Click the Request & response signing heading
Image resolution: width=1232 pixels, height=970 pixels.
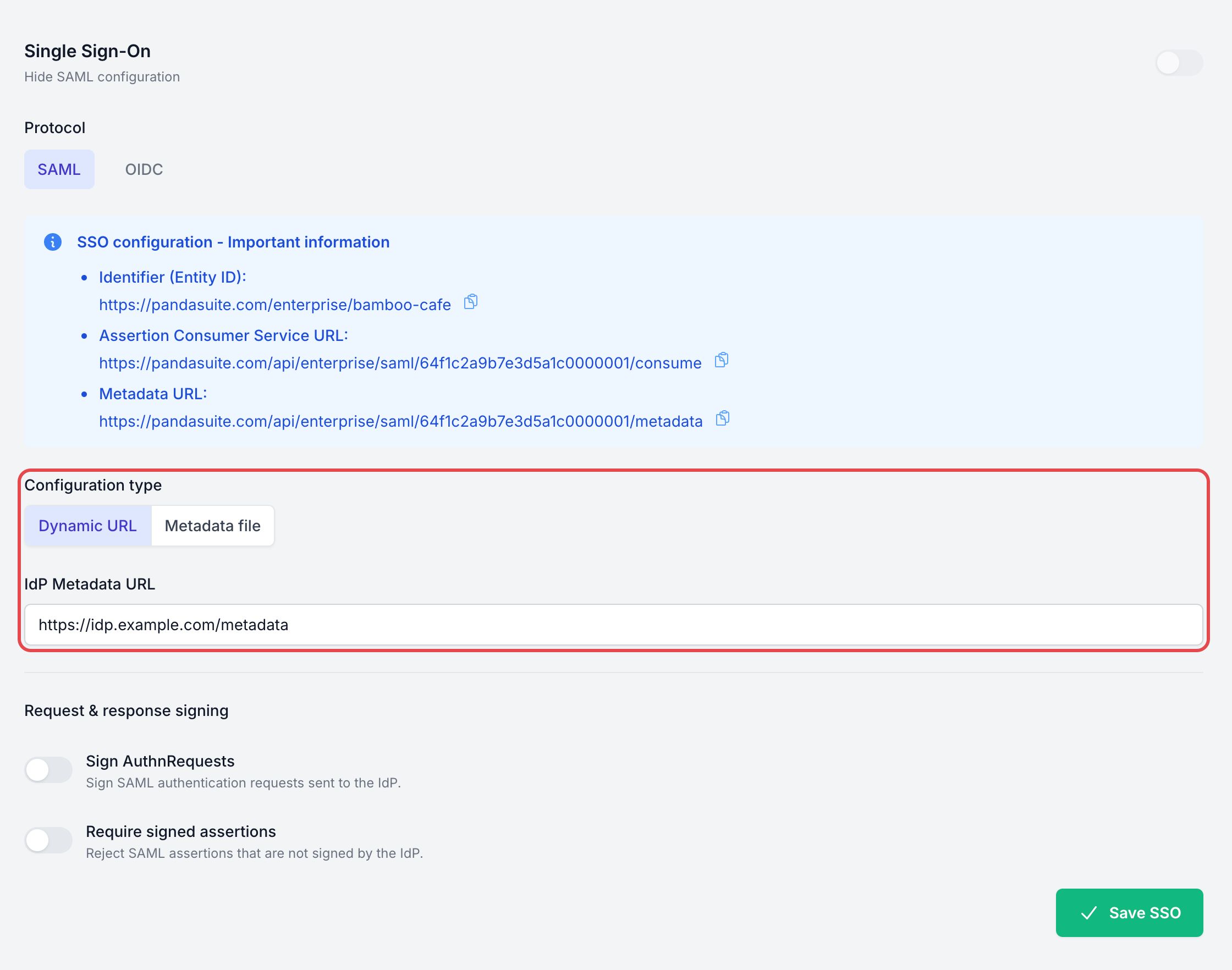click(127, 710)
